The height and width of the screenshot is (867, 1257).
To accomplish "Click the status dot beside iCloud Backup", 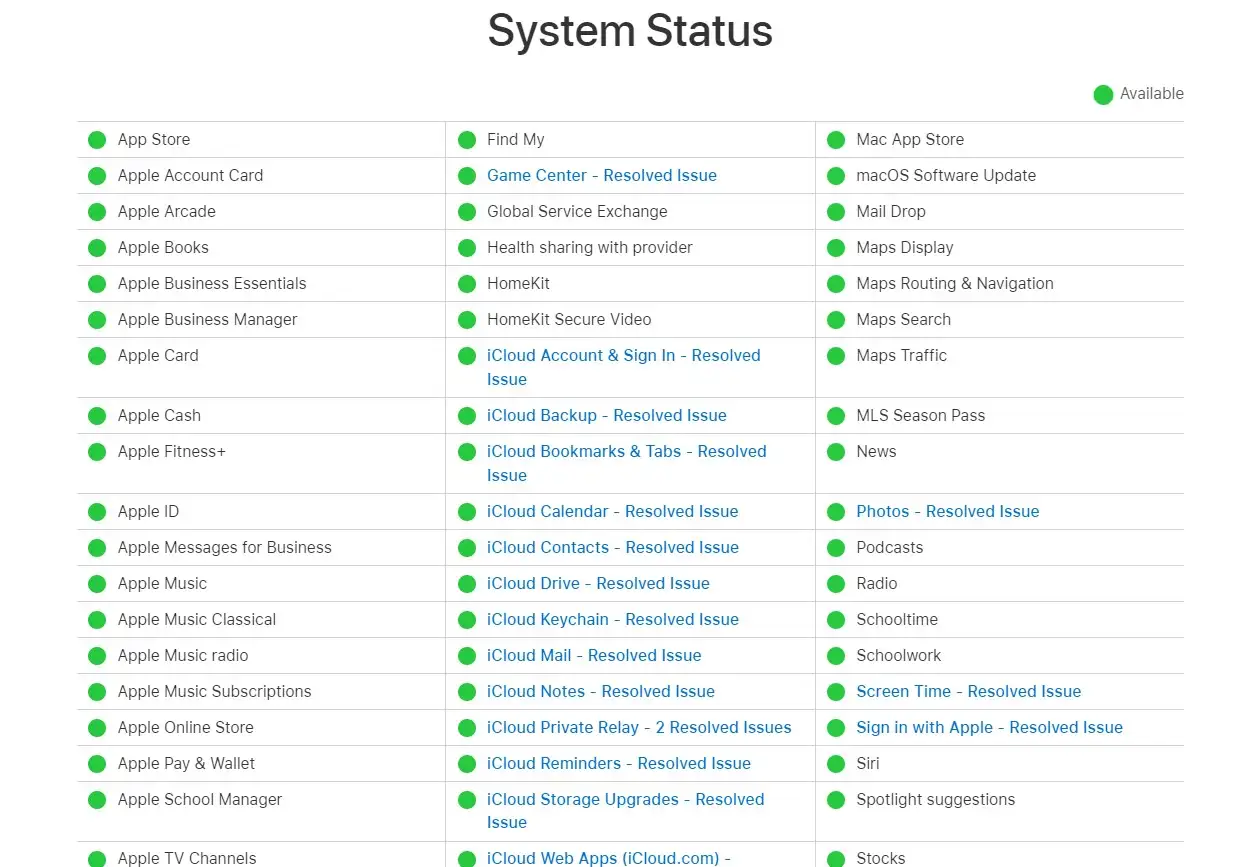I will point(467,416).
